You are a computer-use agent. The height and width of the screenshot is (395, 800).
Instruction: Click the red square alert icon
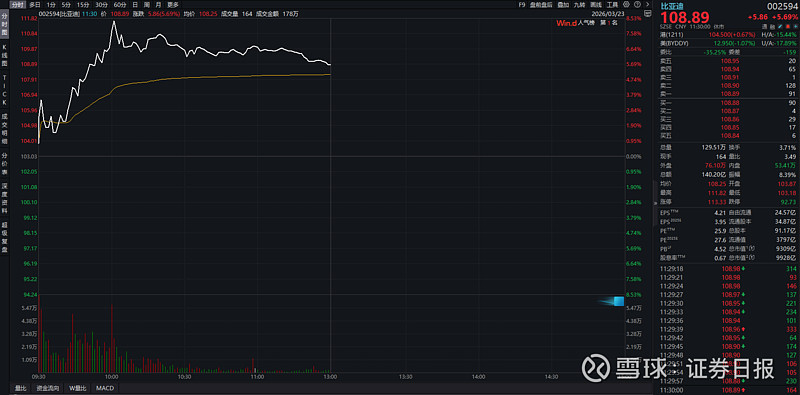coord(788,27)
